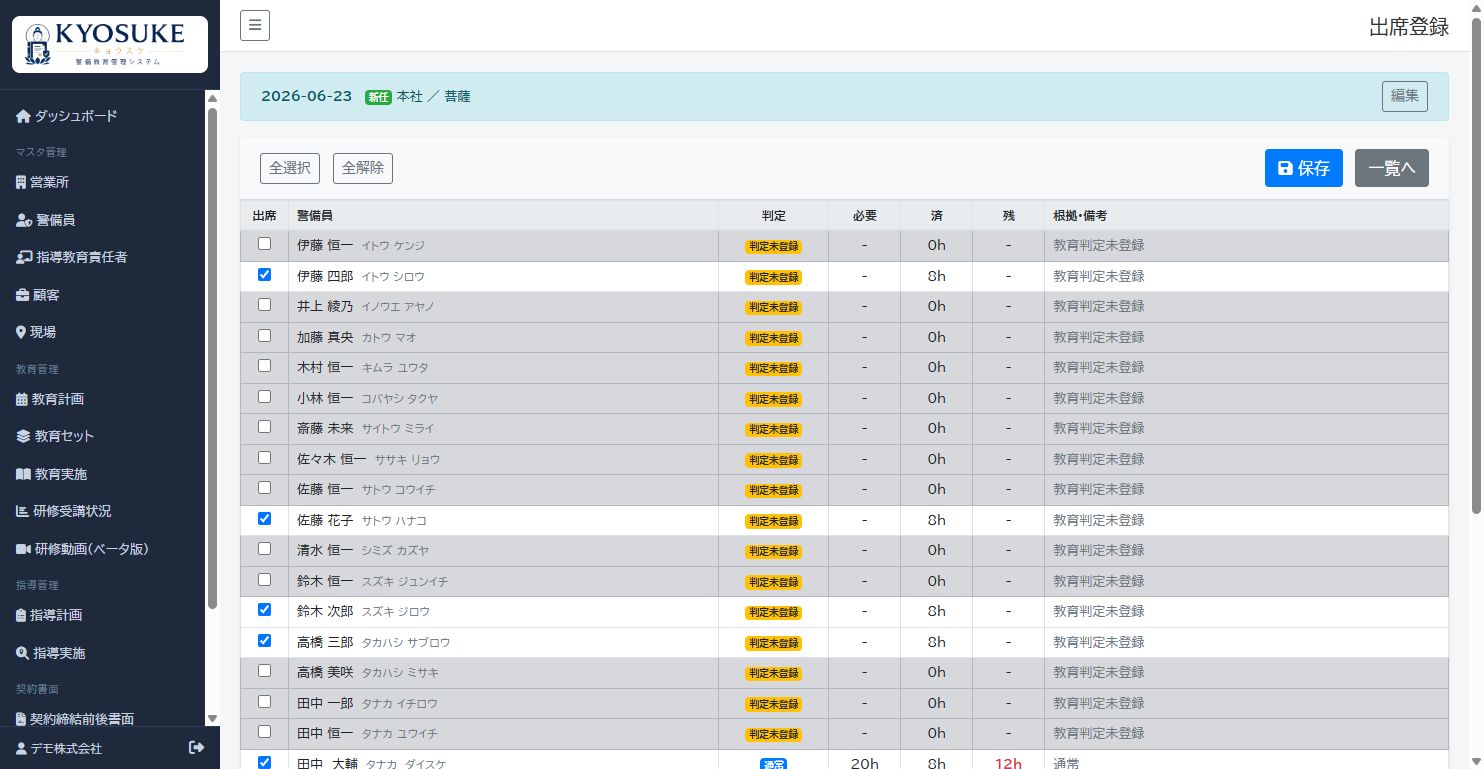Check attendance for 加藤 真央

click(x=264, y=335)
